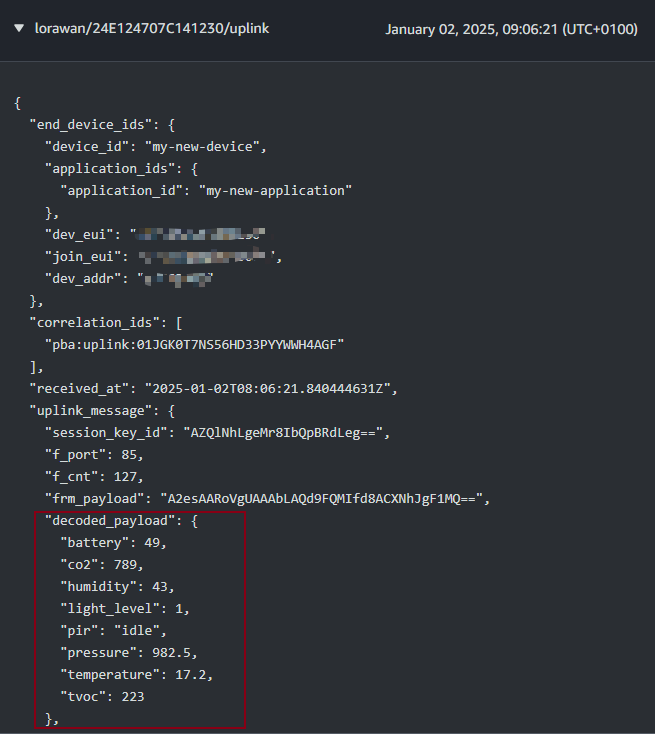Screen dimensions: 655x734
Task: Click the "received_at" timestamp line
Action: (213, 389)
